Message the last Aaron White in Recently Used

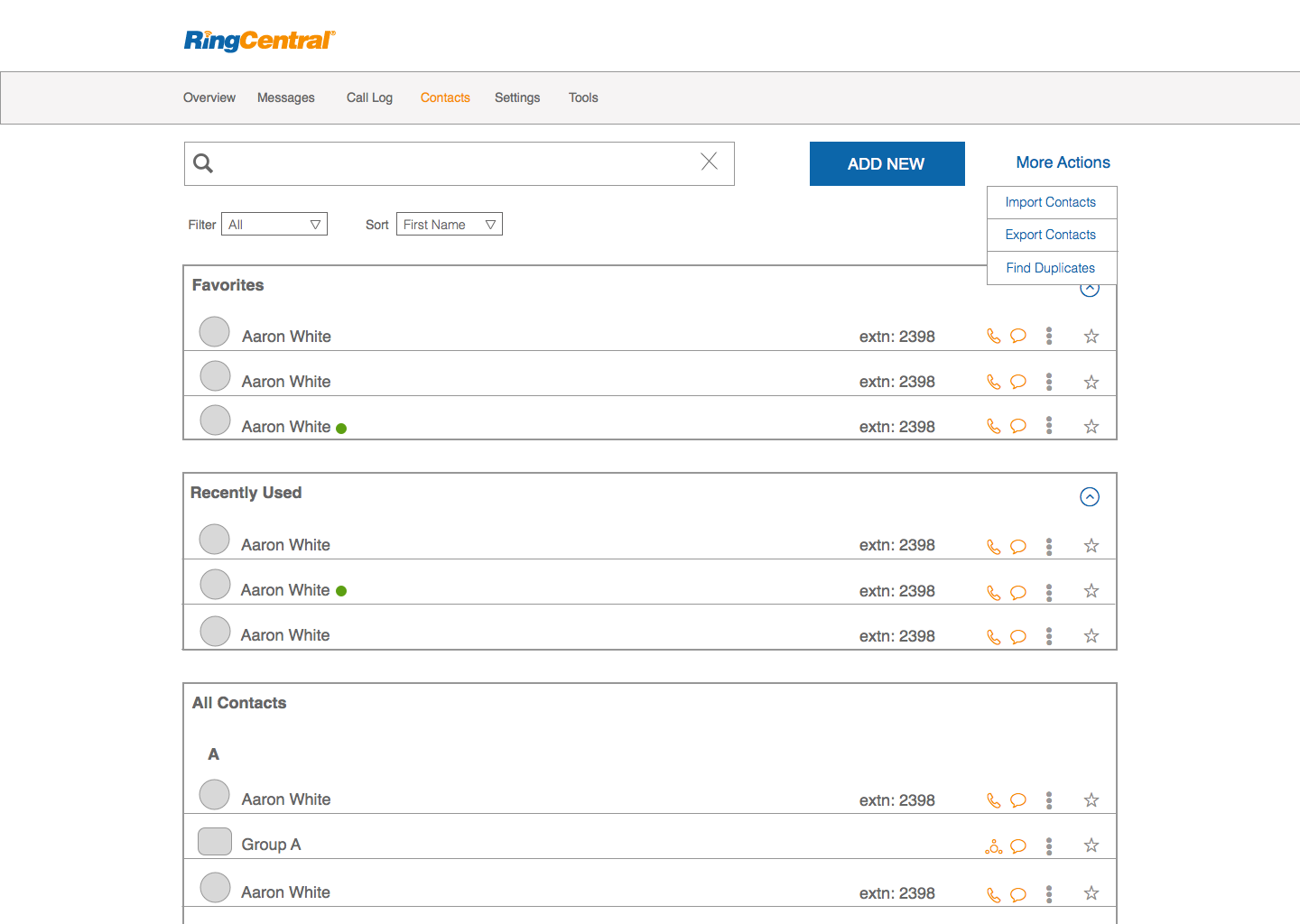pos(1018,637)
